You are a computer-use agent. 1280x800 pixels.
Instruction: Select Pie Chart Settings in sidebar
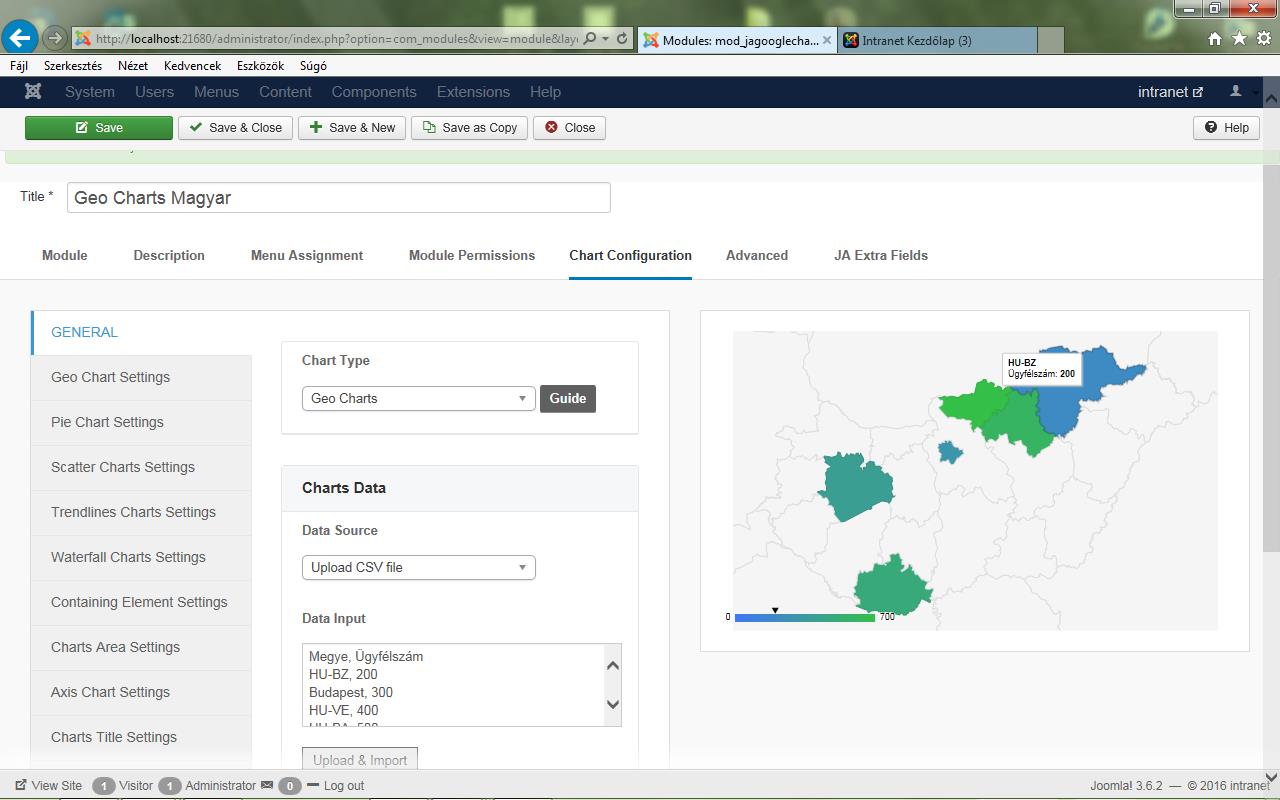click(x=107, y=422)
